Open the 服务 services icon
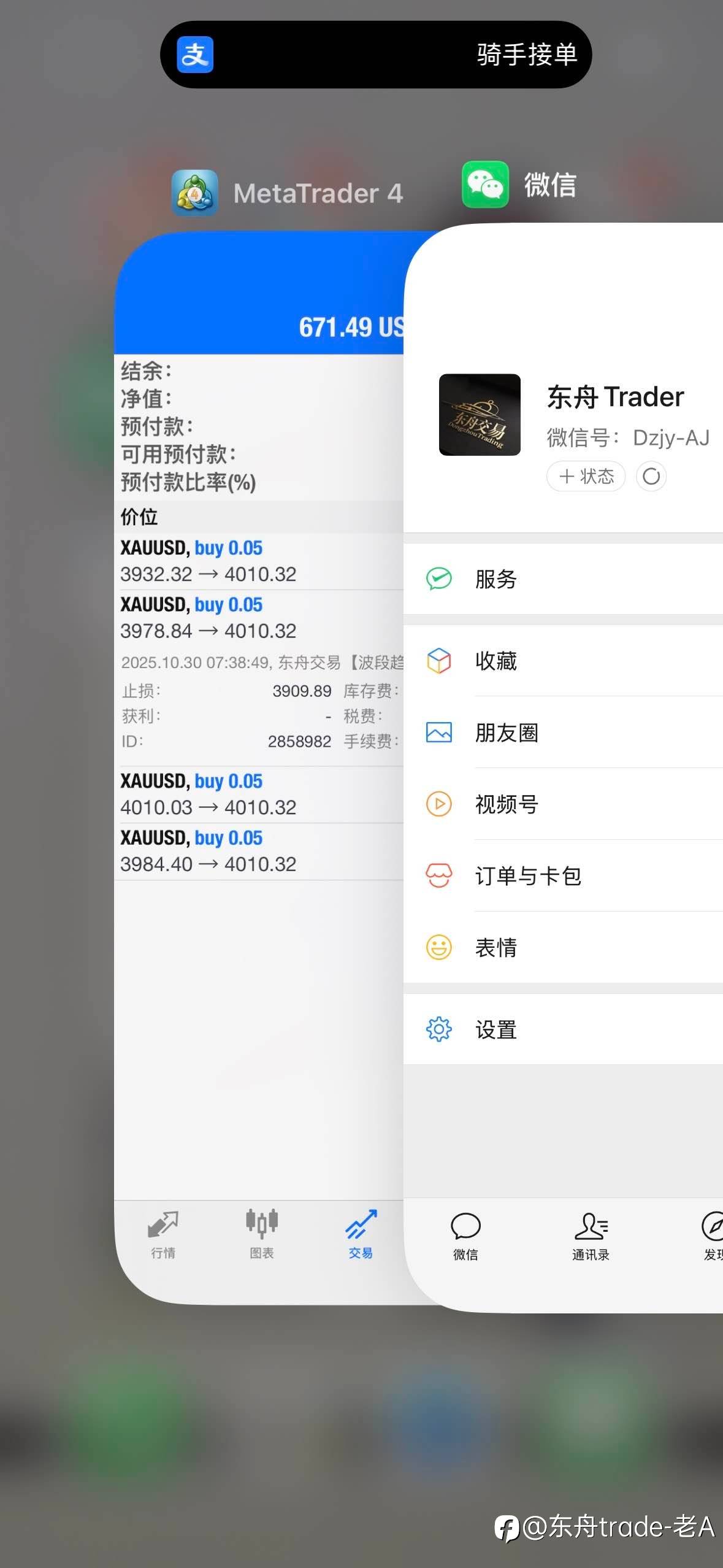Screen dimensions: 723x1568 click(x=439, y=578)
